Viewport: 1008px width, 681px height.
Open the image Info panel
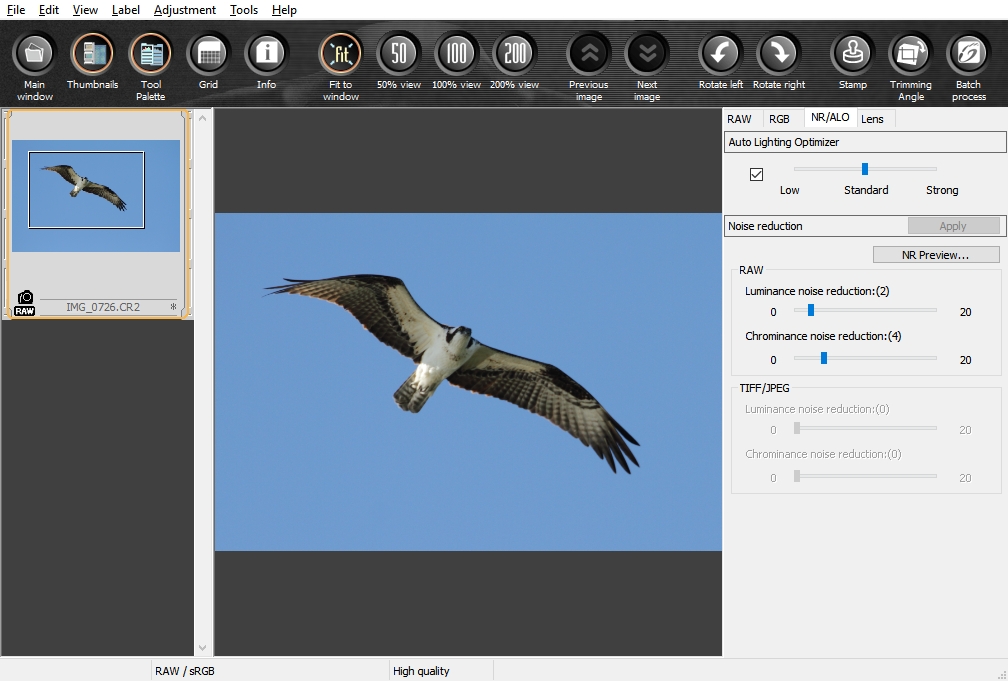click(266, 55)
